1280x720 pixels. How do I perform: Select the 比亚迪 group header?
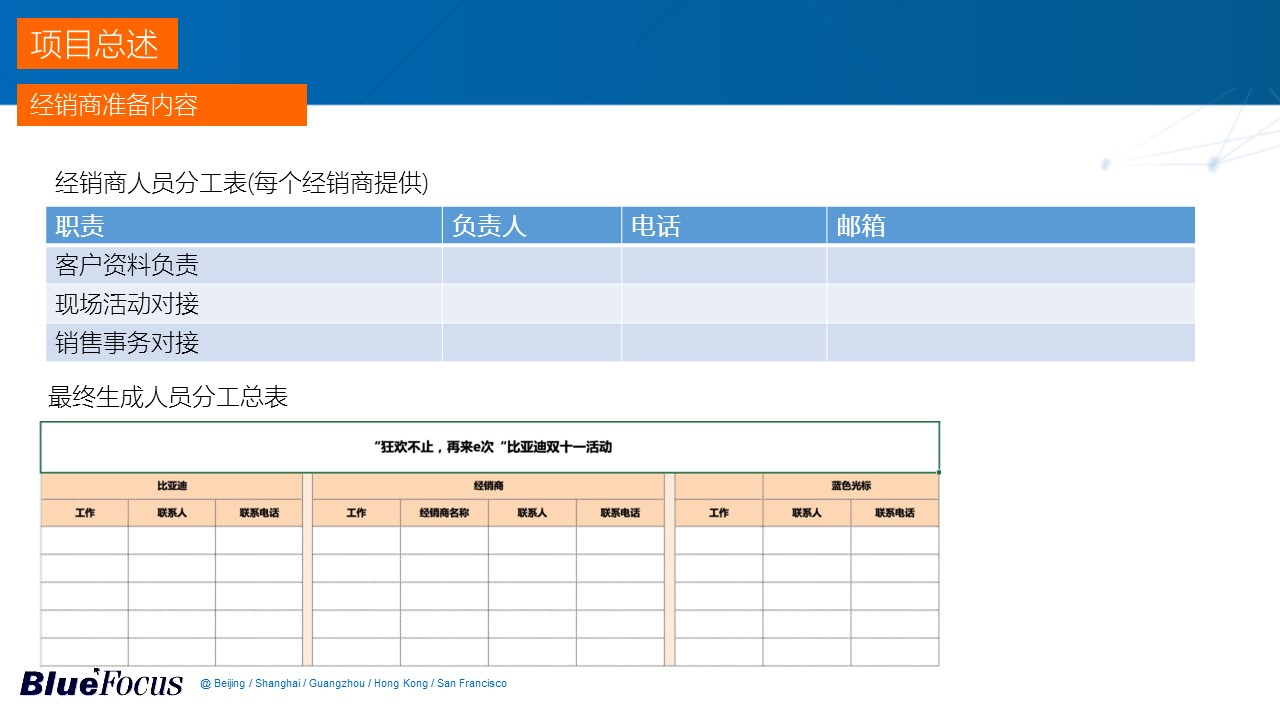pos(172,486)
